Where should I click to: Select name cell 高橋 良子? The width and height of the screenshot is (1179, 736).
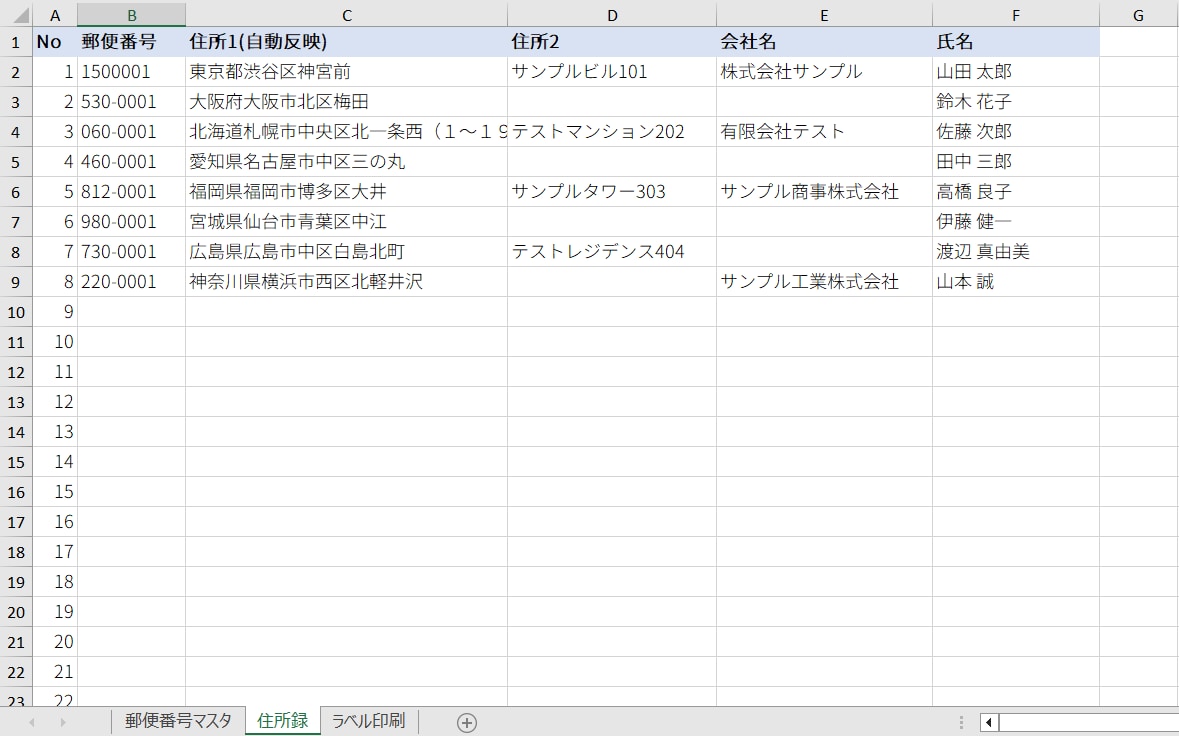(x=1016, y=192)
